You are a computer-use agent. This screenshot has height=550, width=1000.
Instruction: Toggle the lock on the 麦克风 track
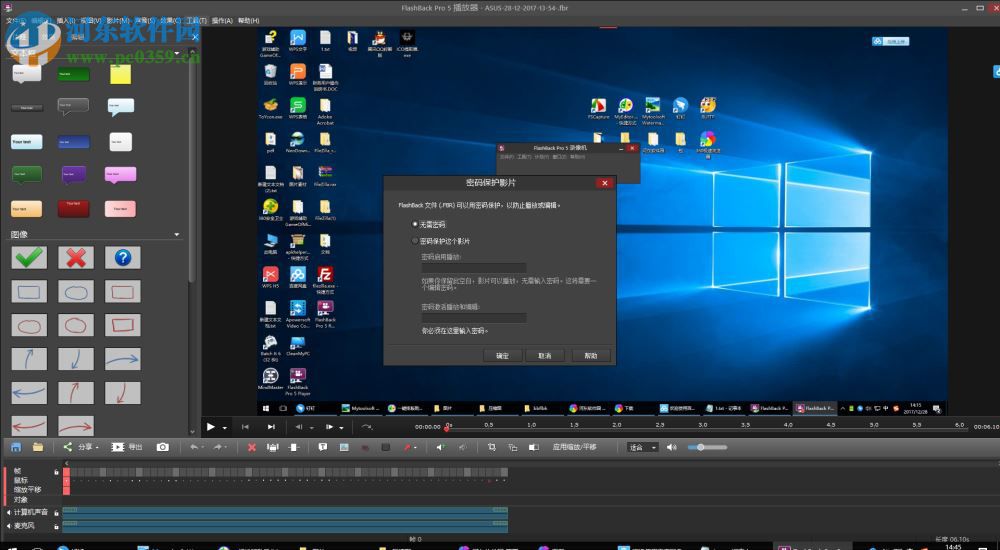pos(56,525)
